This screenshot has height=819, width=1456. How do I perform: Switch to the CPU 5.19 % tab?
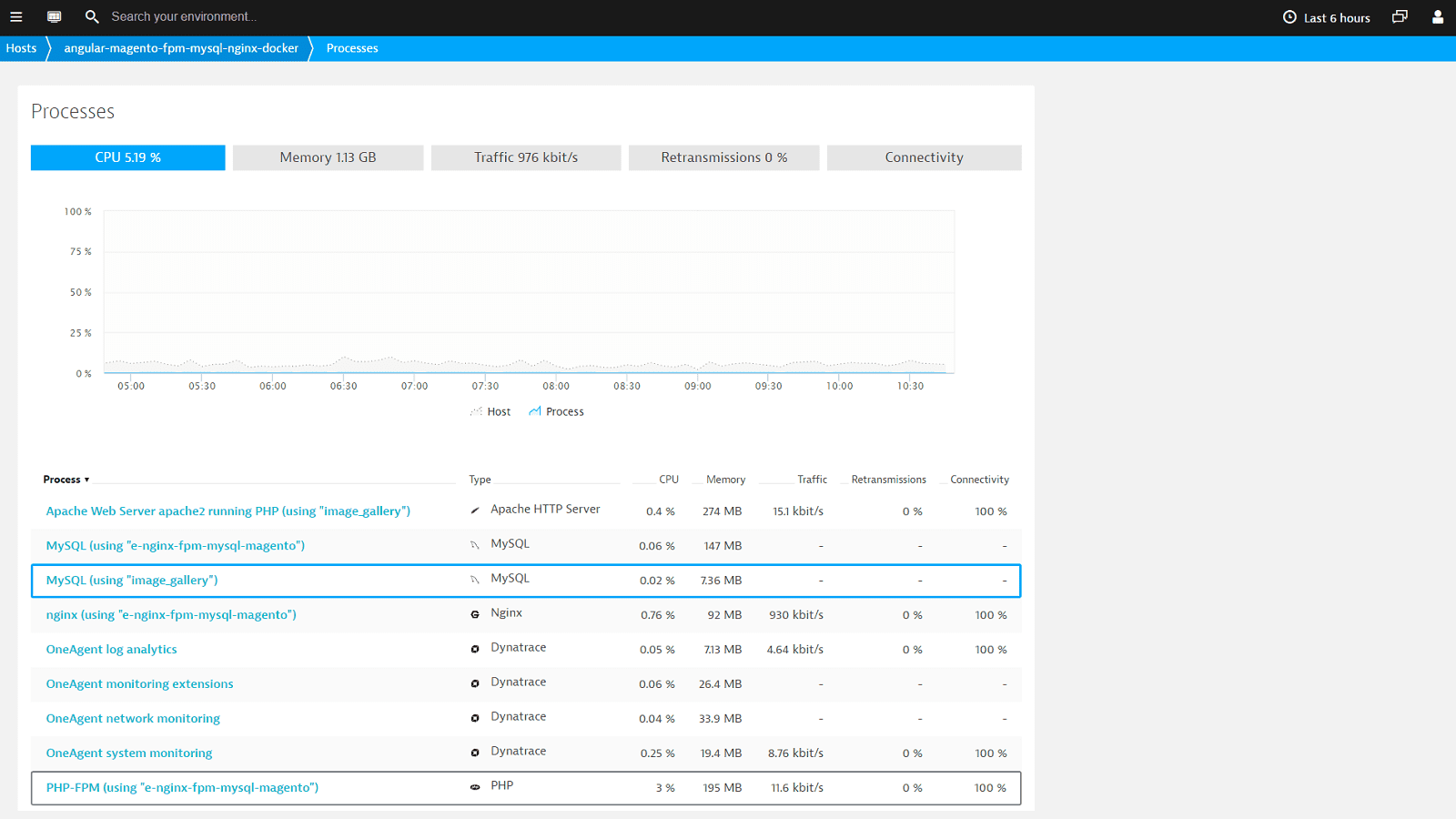pyautogui.click(x=128, y=157)
